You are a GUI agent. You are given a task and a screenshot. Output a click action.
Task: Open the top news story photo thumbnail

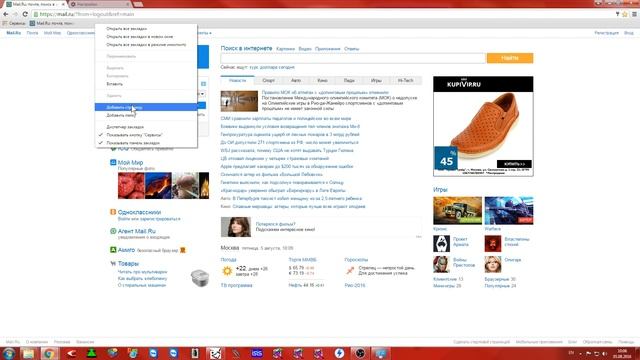(239, 101)
